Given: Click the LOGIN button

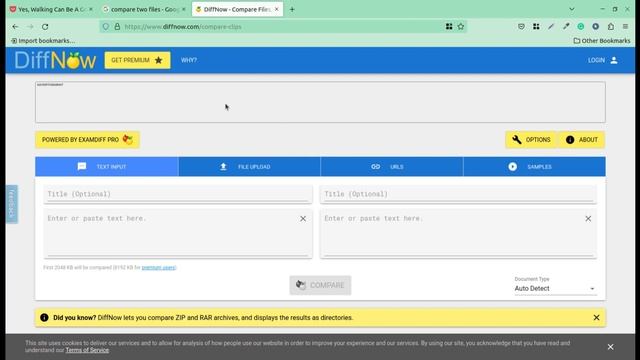Looking at the screenshot, I should point(602,60).
